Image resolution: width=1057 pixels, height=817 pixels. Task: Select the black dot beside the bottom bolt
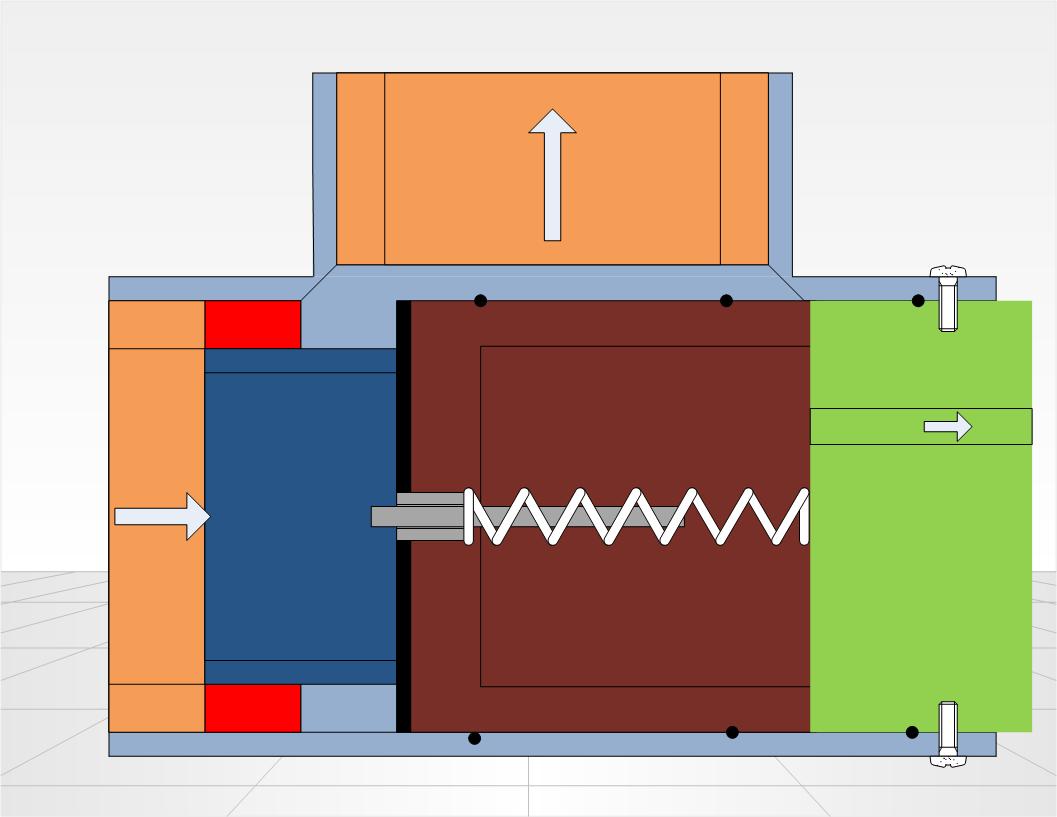click(912, 733)
